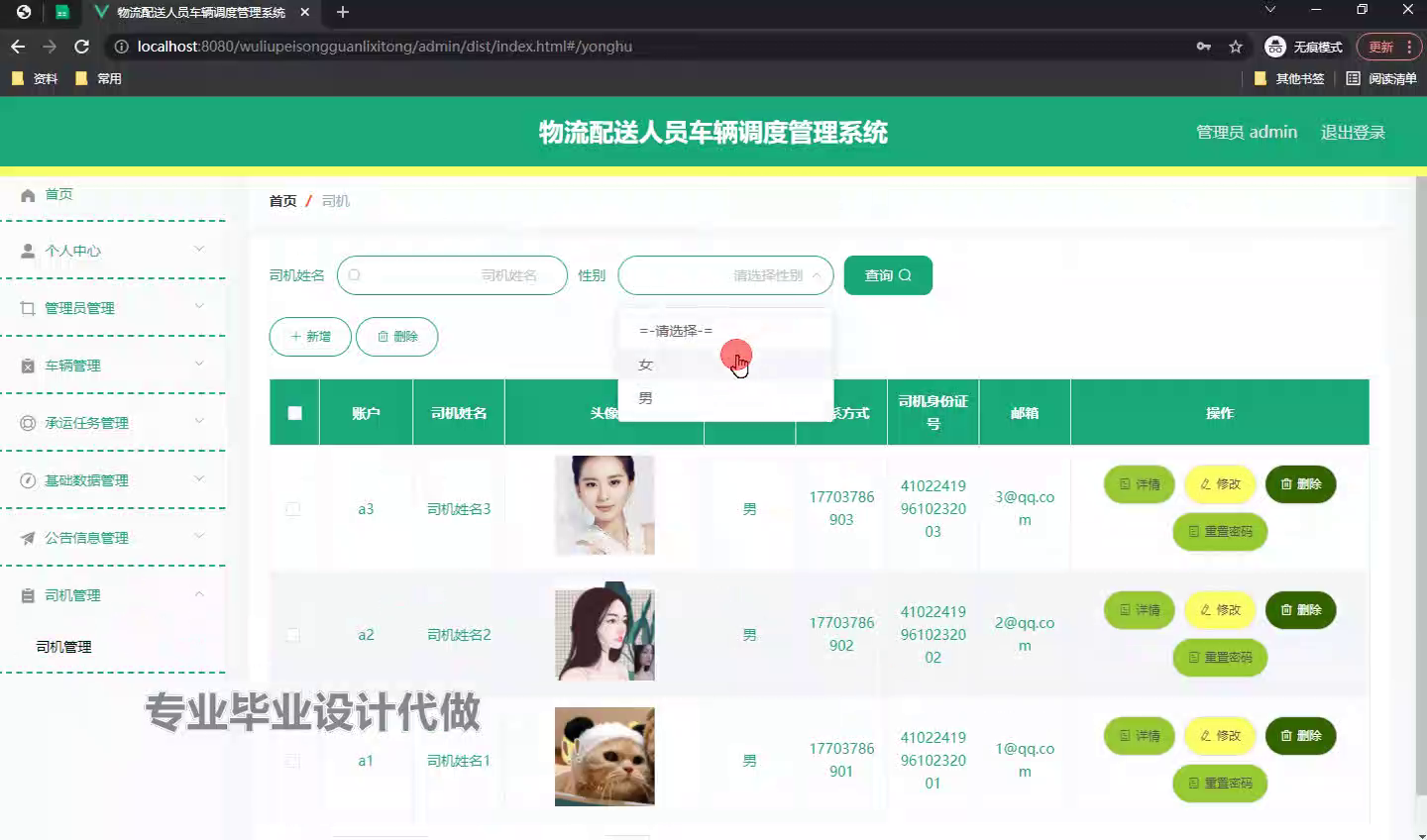Viewport: 1427px width, 840px height.
Task: Click the browser 更新 update button
Action: click(1388, 47)
